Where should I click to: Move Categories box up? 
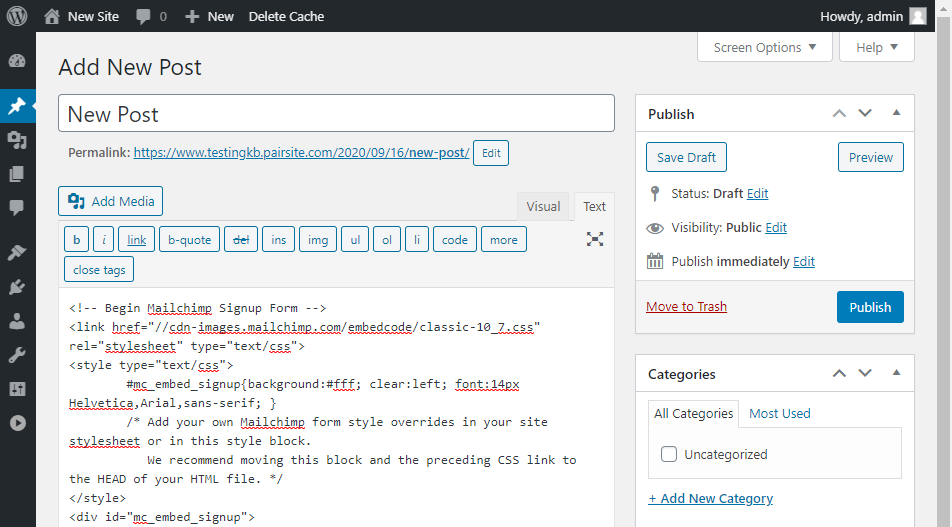[839, 373]
